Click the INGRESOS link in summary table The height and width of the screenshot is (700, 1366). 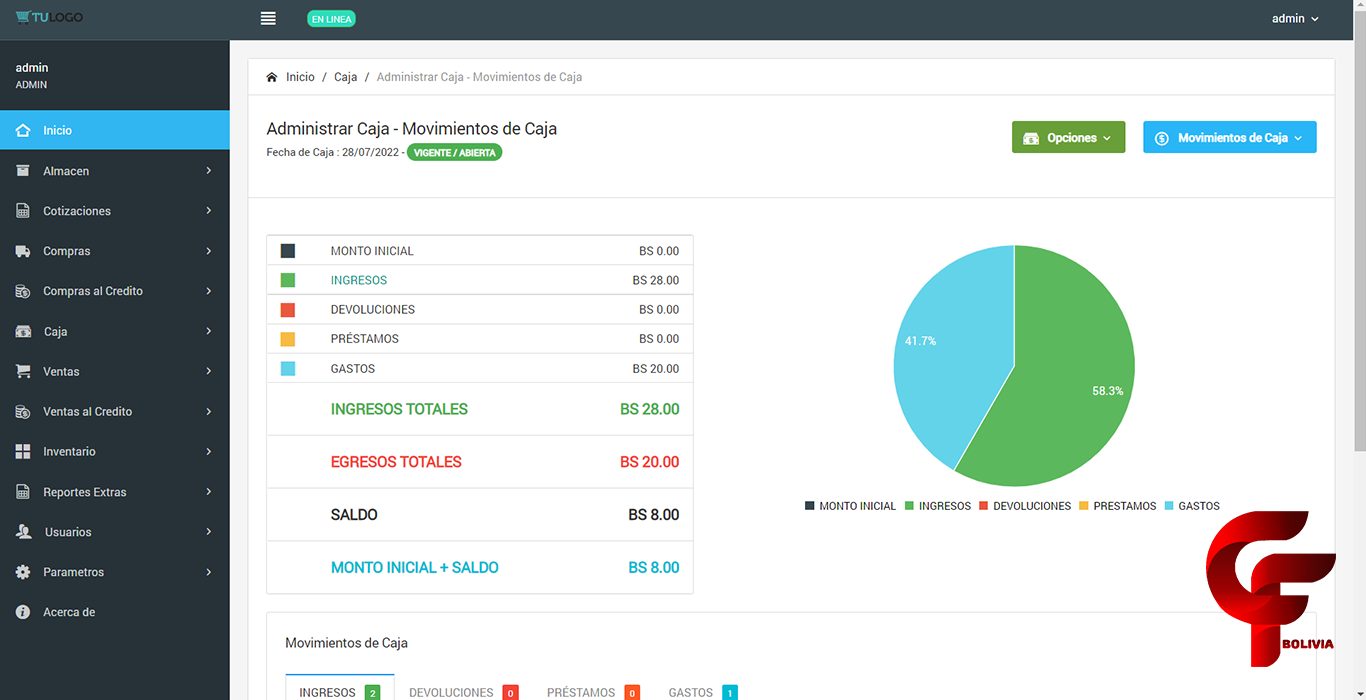[358, 280]
